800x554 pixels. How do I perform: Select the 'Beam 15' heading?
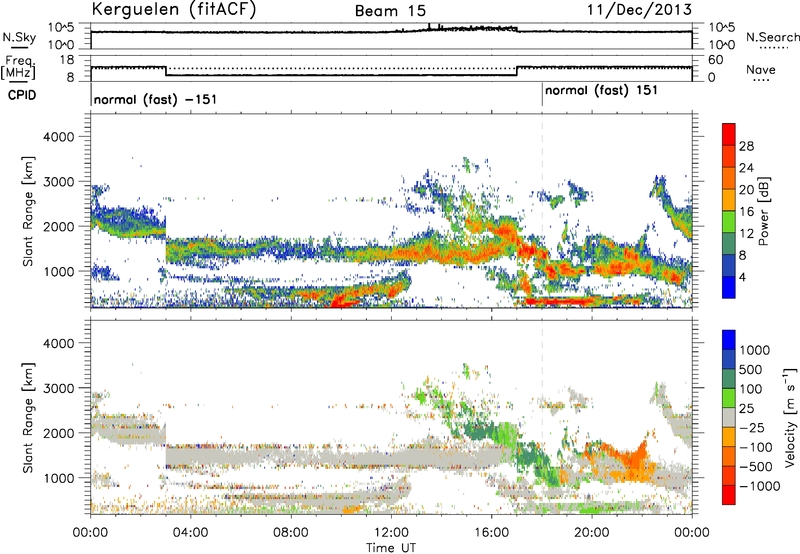pos(390,11)
